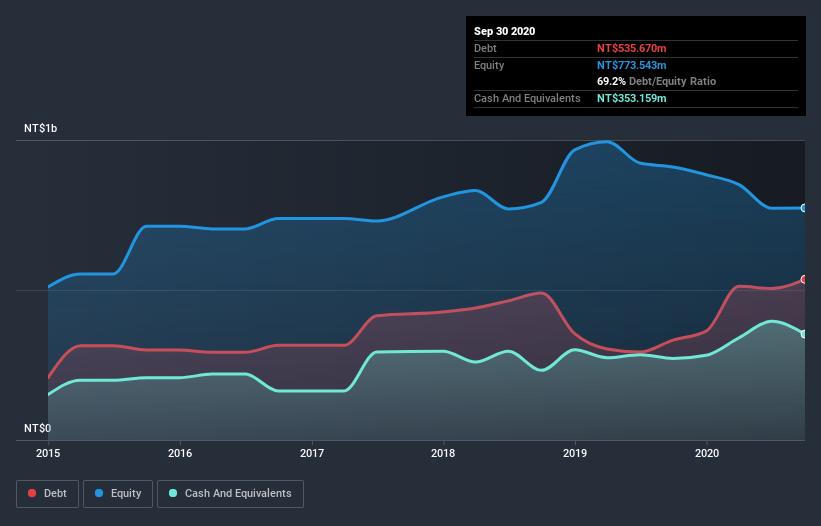The height and width of the screenshot is (526, 821).
Task: Click the 2016 x-axis label
Action: [x=180, y=453]
